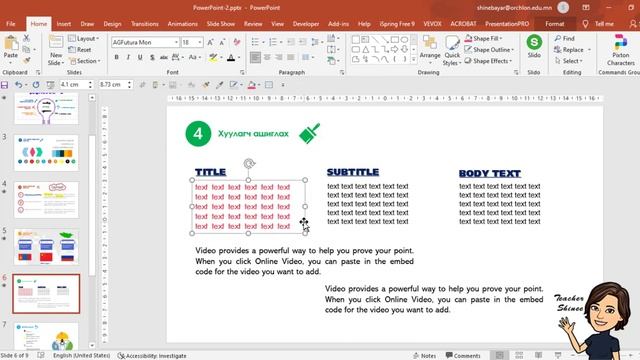Click the Notes button in status bar
The width and height of the screenshot is (640, 360).
[424, 356]
